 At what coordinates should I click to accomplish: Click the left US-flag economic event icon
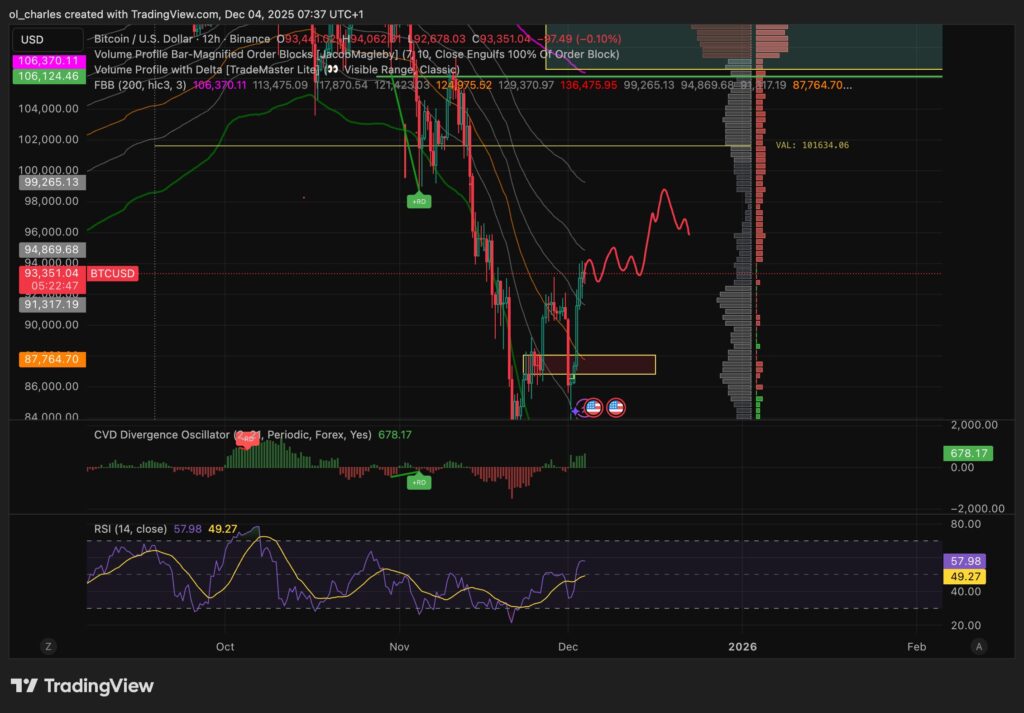tap(593, 406)
